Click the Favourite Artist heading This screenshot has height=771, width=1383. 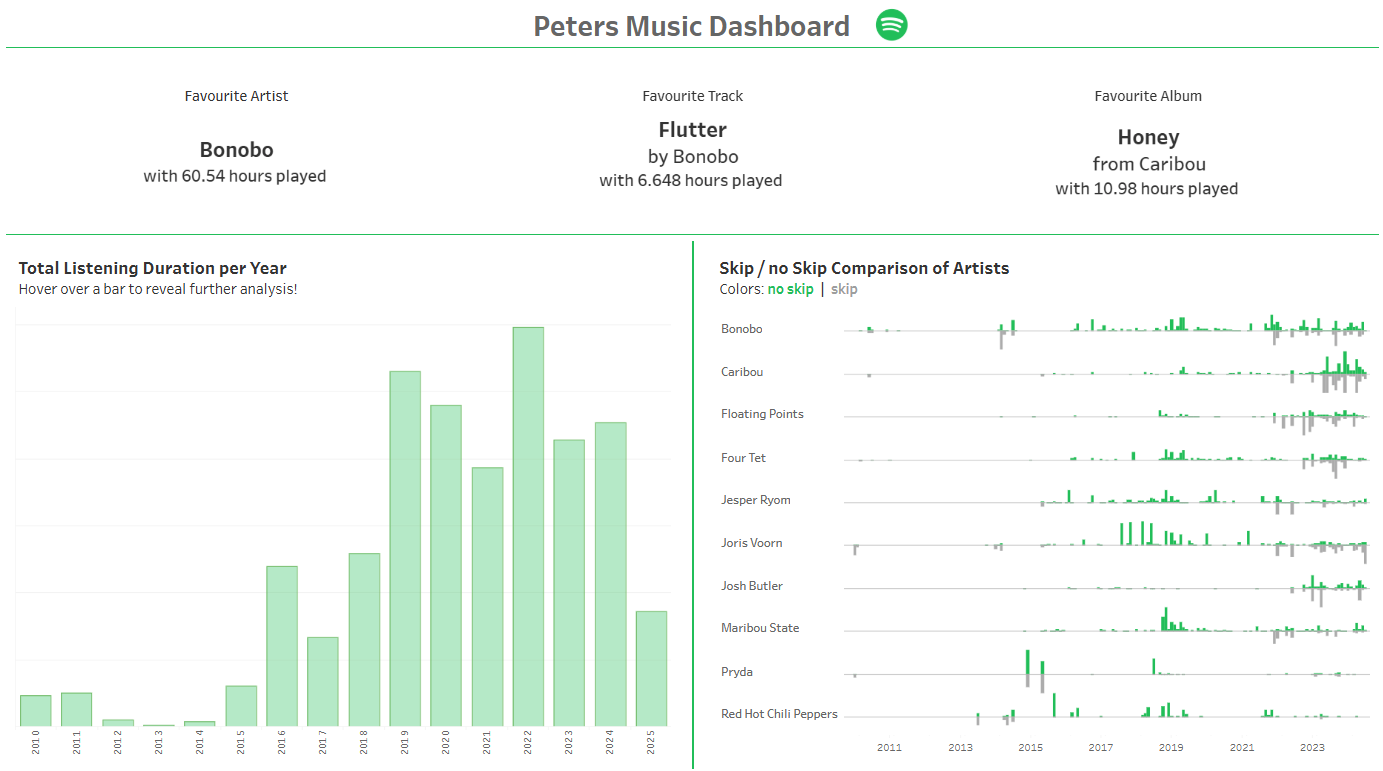pyautogui.click(x=236, y=96)
